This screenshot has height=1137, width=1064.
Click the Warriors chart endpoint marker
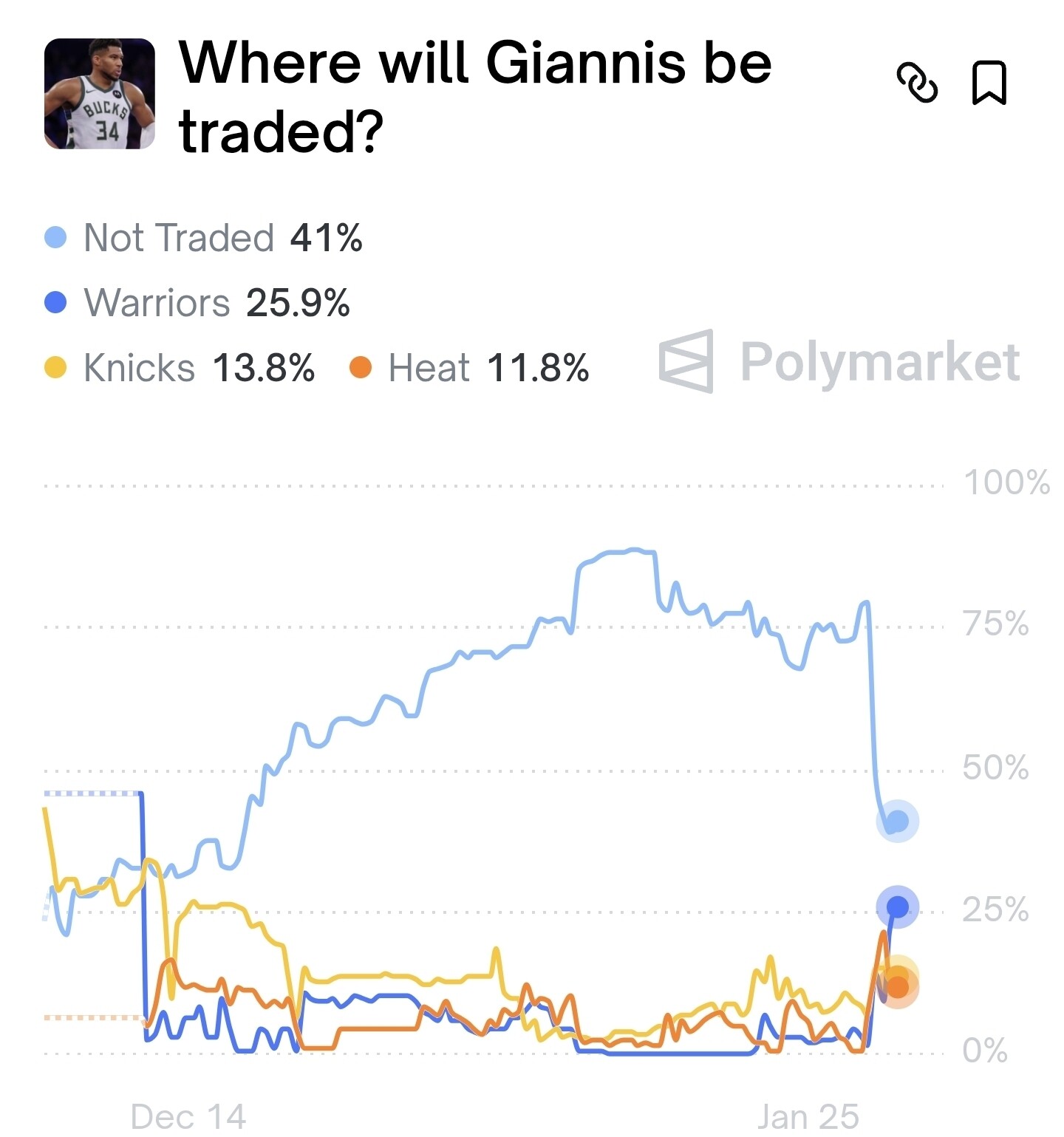(x=897, y=906)
